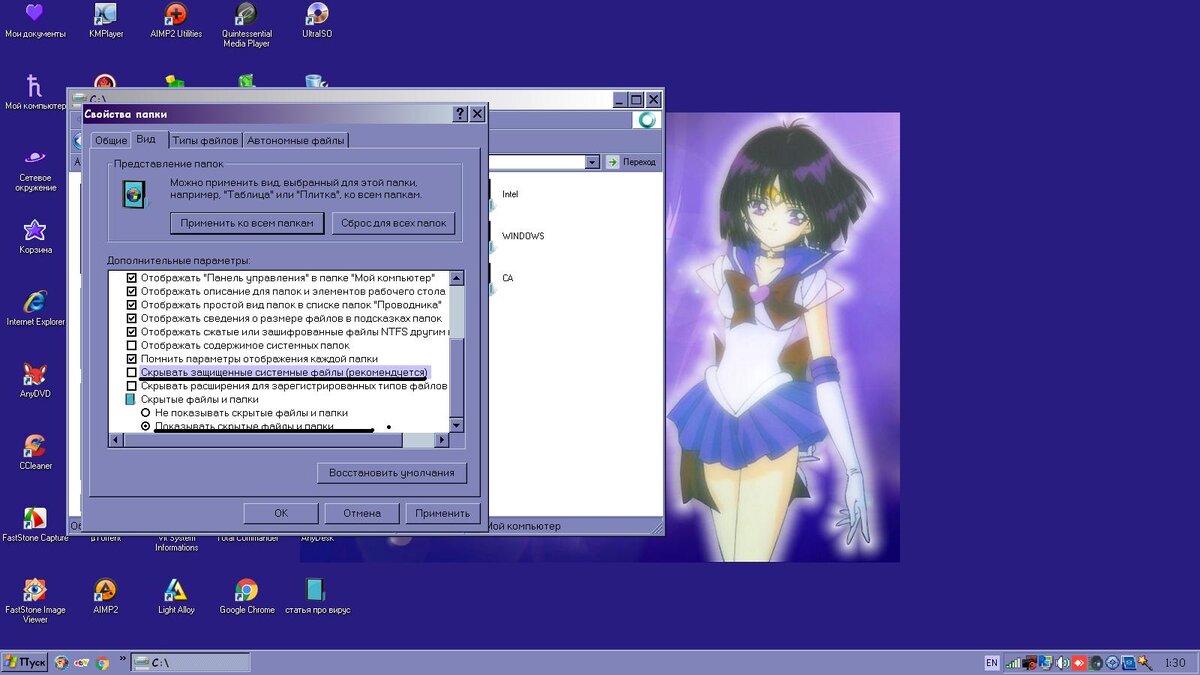This screenshot has height=675, width=1200.
Task: Click Применить ко всем папкам button
Action: (x=247, y=222)
